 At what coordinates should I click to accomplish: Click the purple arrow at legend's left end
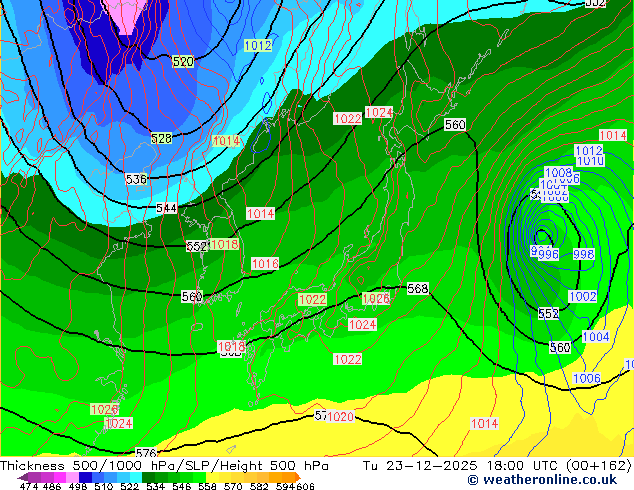pos(22,477)
